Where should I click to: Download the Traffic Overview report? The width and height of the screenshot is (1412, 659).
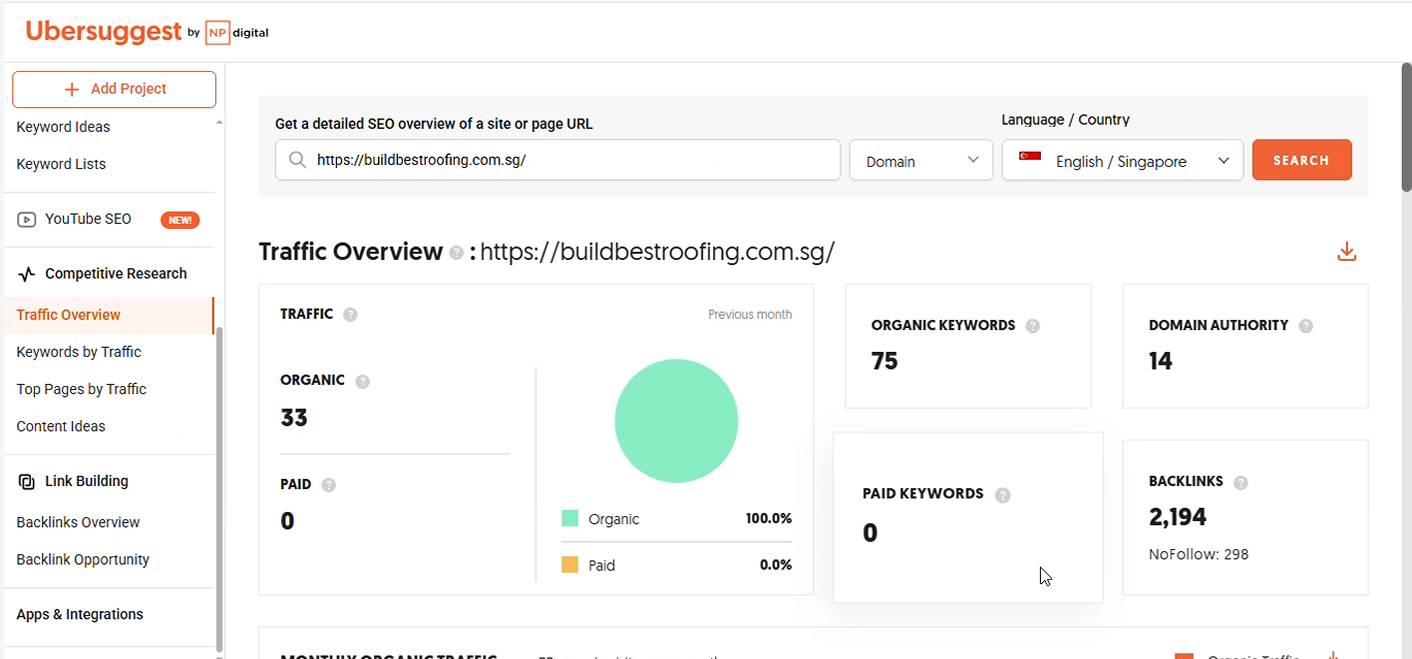(1347, 252)
